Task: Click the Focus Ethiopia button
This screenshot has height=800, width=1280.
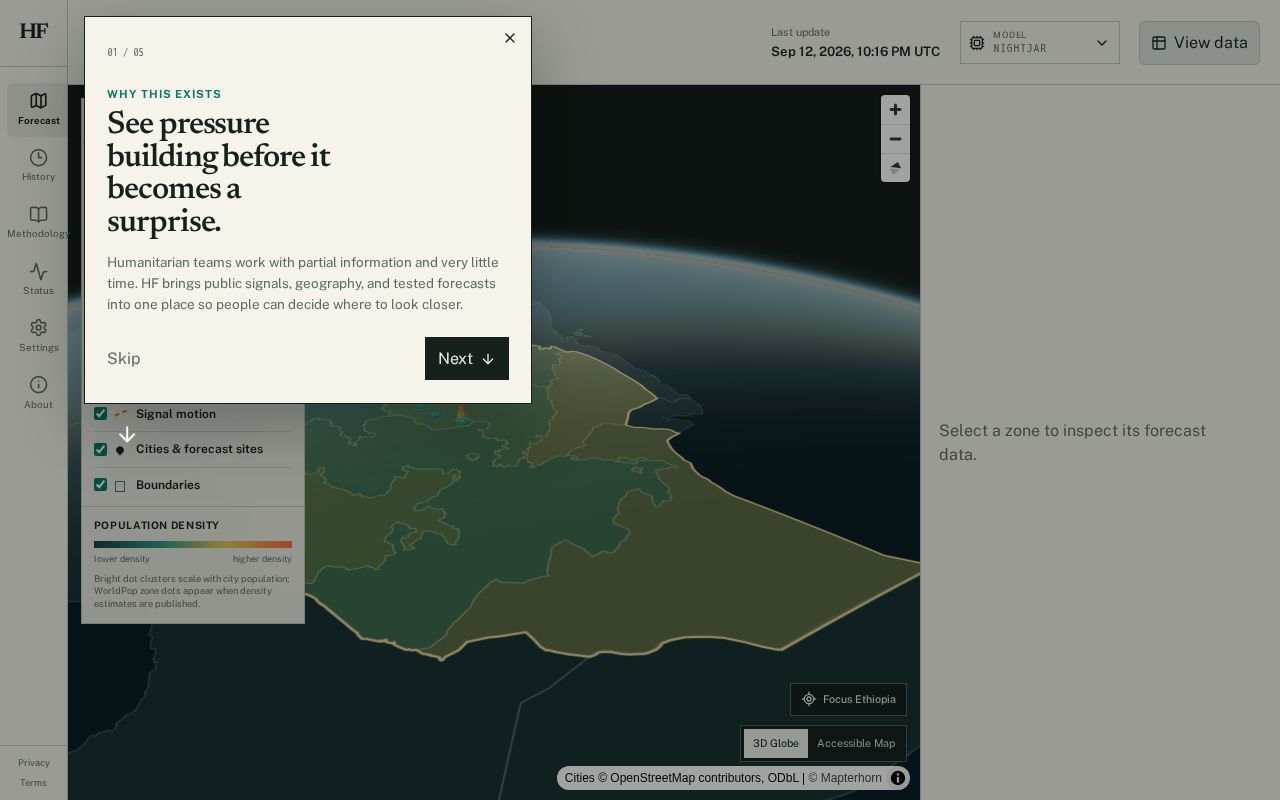Action: [x=848, y=699]
